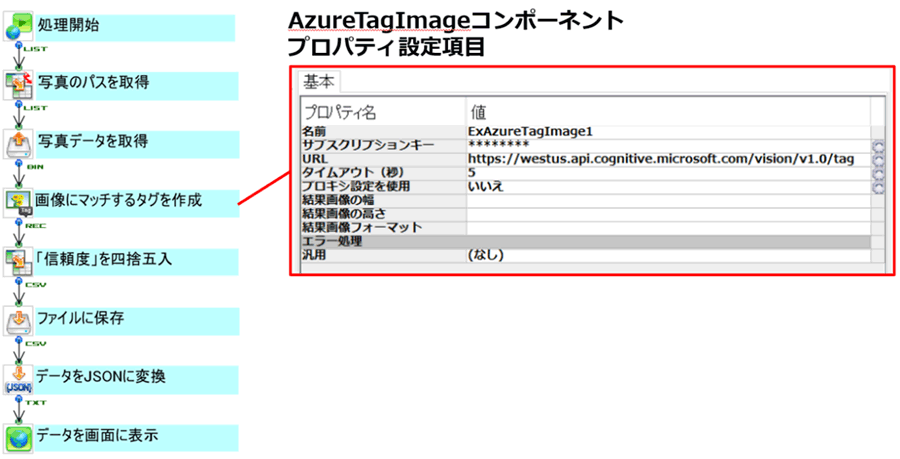Select the 写真データを取得 file-read icon

click(19, 145)
